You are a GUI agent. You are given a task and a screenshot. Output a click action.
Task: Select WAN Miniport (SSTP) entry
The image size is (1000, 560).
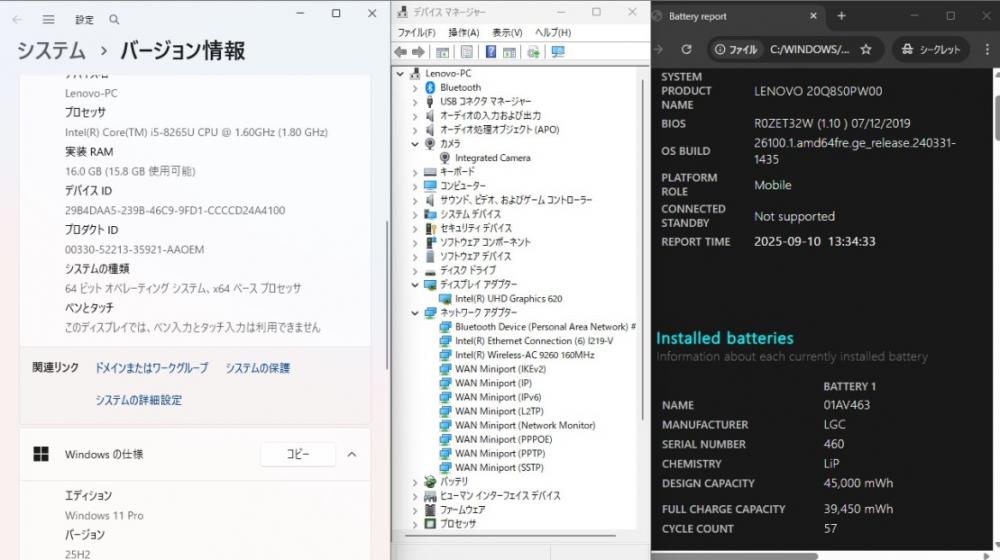(x=499, y=468)
